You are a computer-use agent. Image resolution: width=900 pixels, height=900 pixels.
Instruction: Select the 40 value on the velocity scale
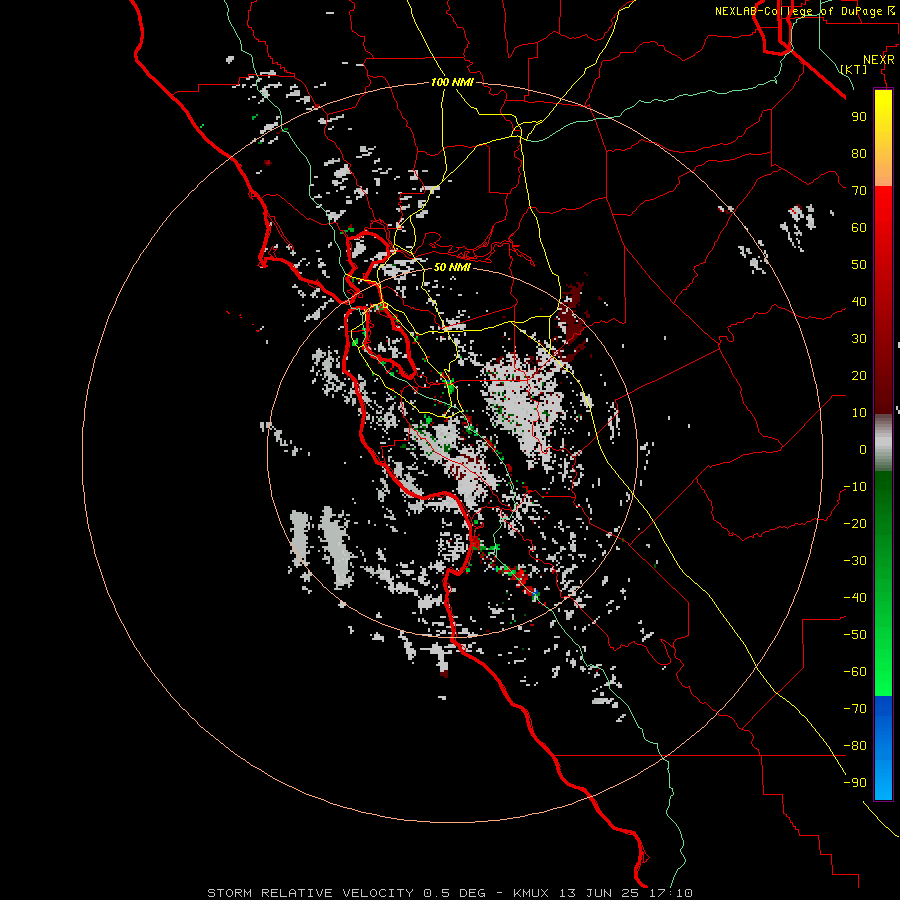pos(859,301)
